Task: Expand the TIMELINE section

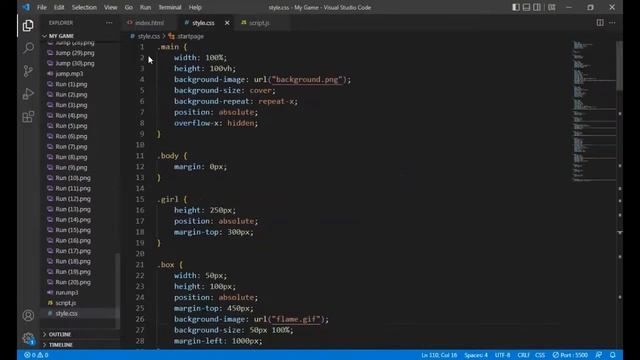Action: tap(80, 345)
